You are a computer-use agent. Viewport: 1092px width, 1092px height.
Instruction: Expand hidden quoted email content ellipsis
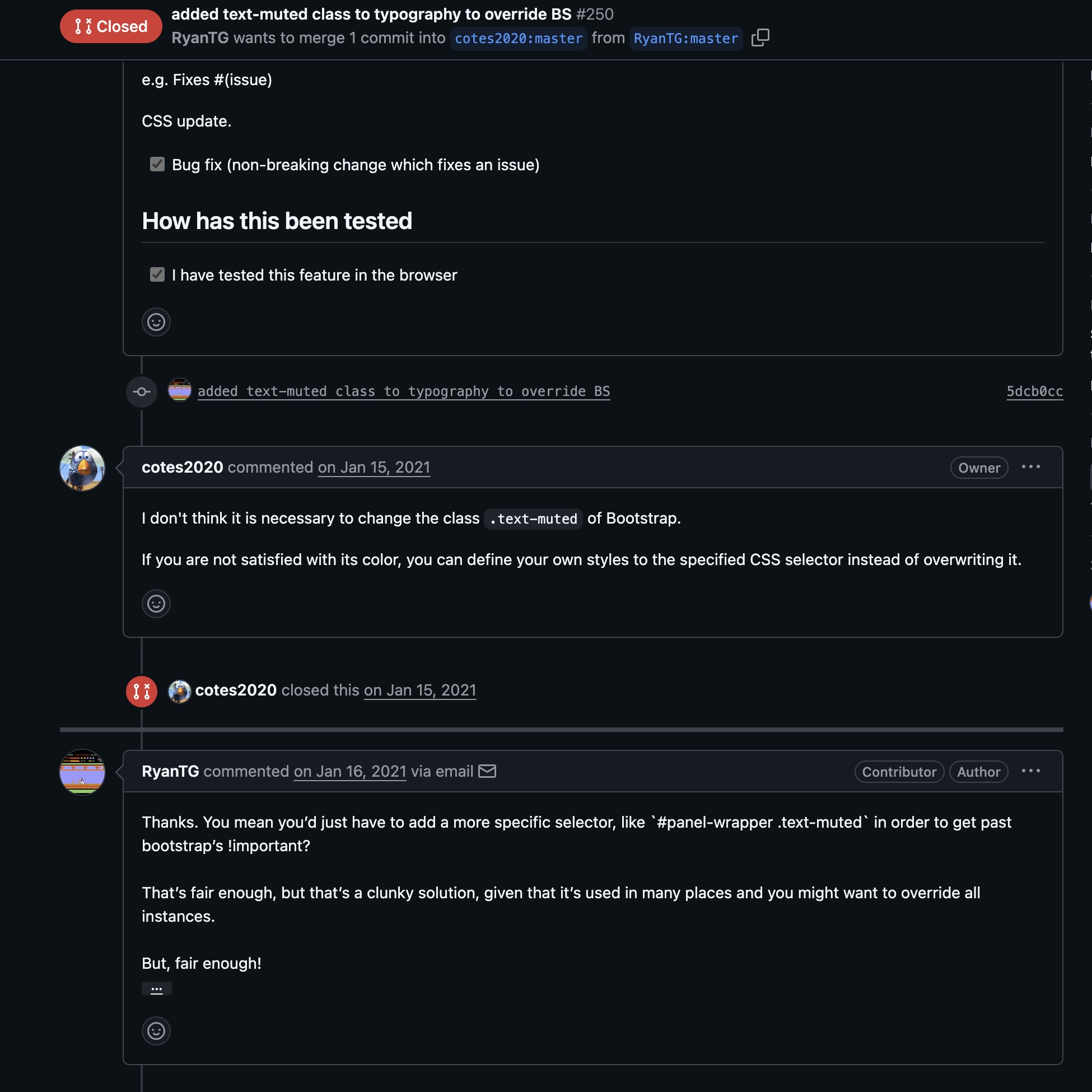[x=157, y=988]
